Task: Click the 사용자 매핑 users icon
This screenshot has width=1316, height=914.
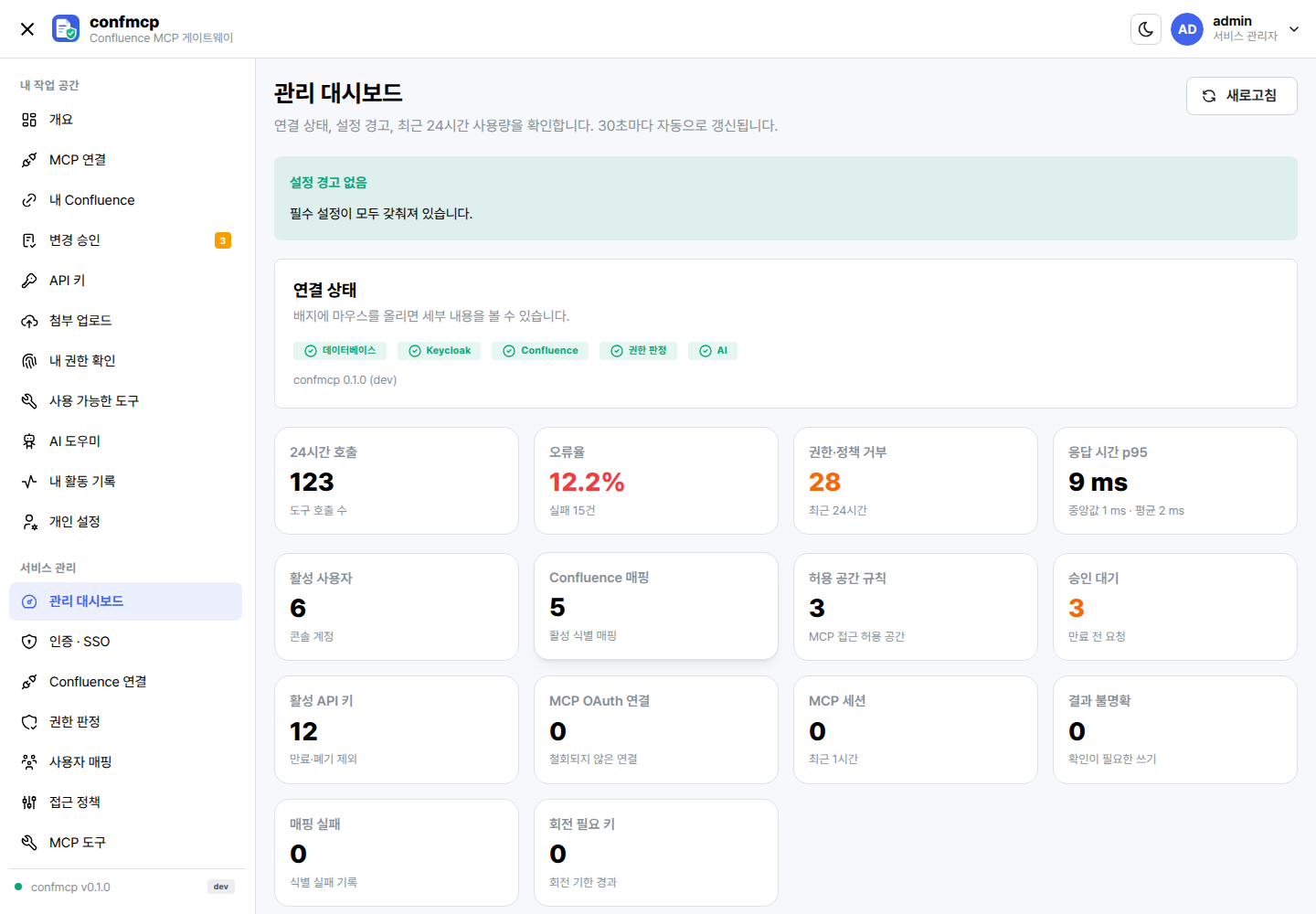Action: click(x=29, y=762)
